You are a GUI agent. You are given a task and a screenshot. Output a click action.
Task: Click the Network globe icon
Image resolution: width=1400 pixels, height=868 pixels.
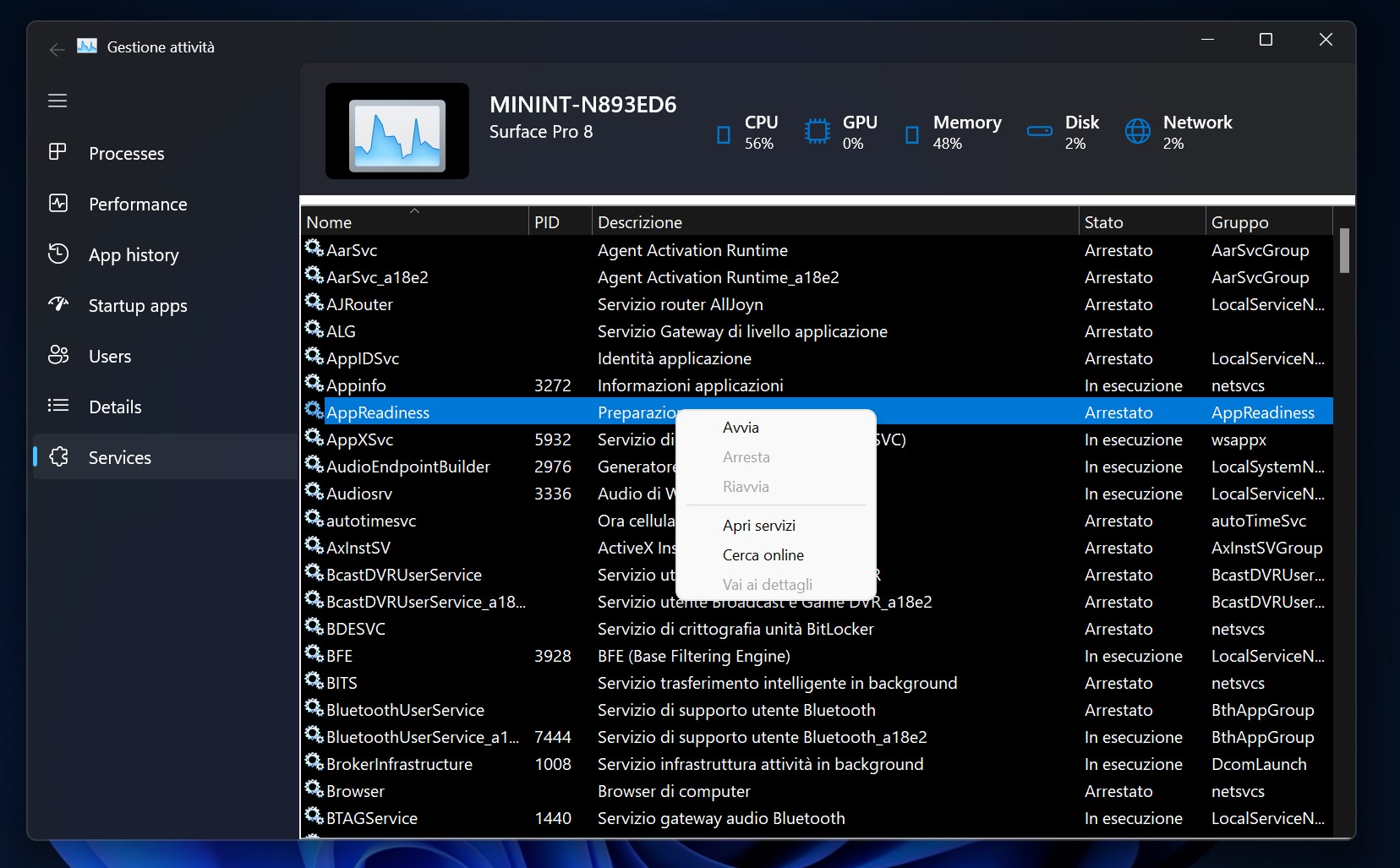pos(1137,132)
